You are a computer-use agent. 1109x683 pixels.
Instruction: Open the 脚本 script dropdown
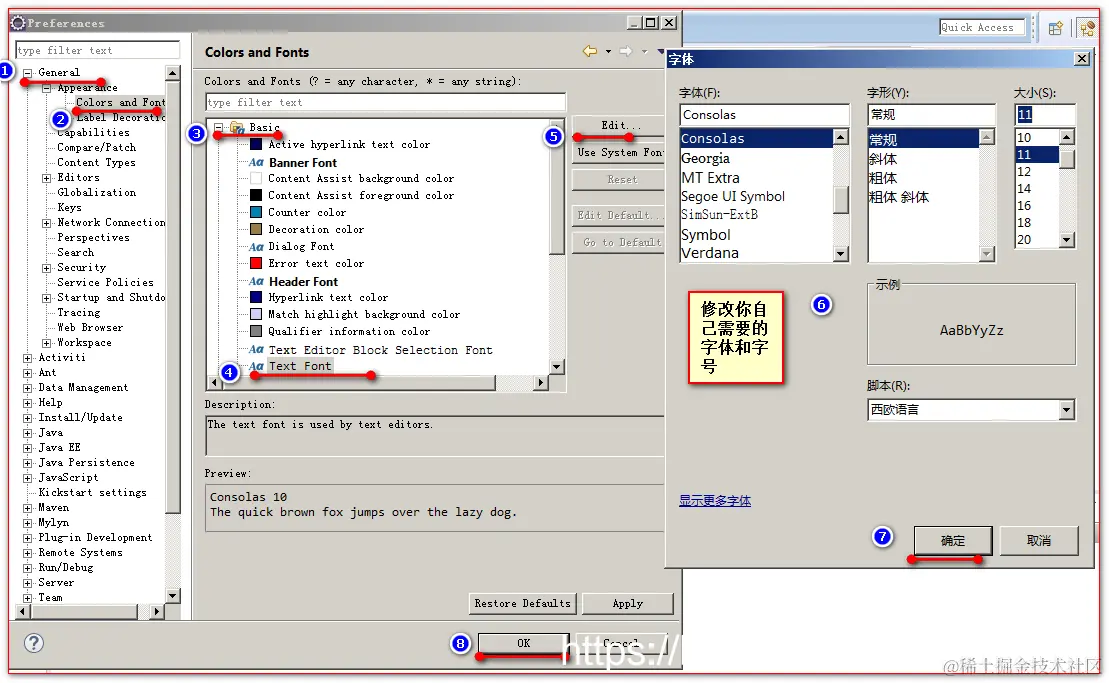tap(1067, 409)
